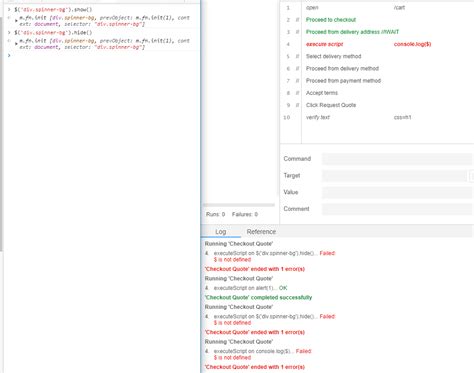
Task: Select the 'Proceed from delivery method' step
Action: click(342, 69)
